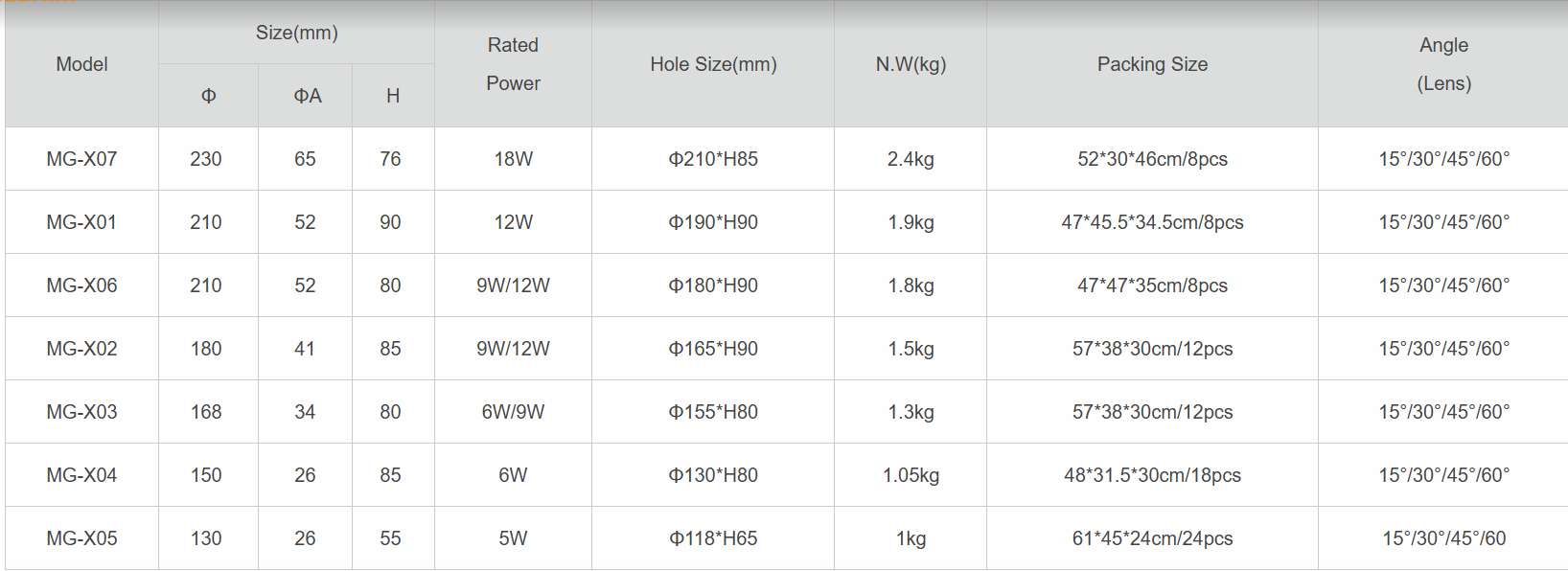Select the MG-X02 model cell
This screenshot has height=571, width=1568.
click(x=81, y=349)
